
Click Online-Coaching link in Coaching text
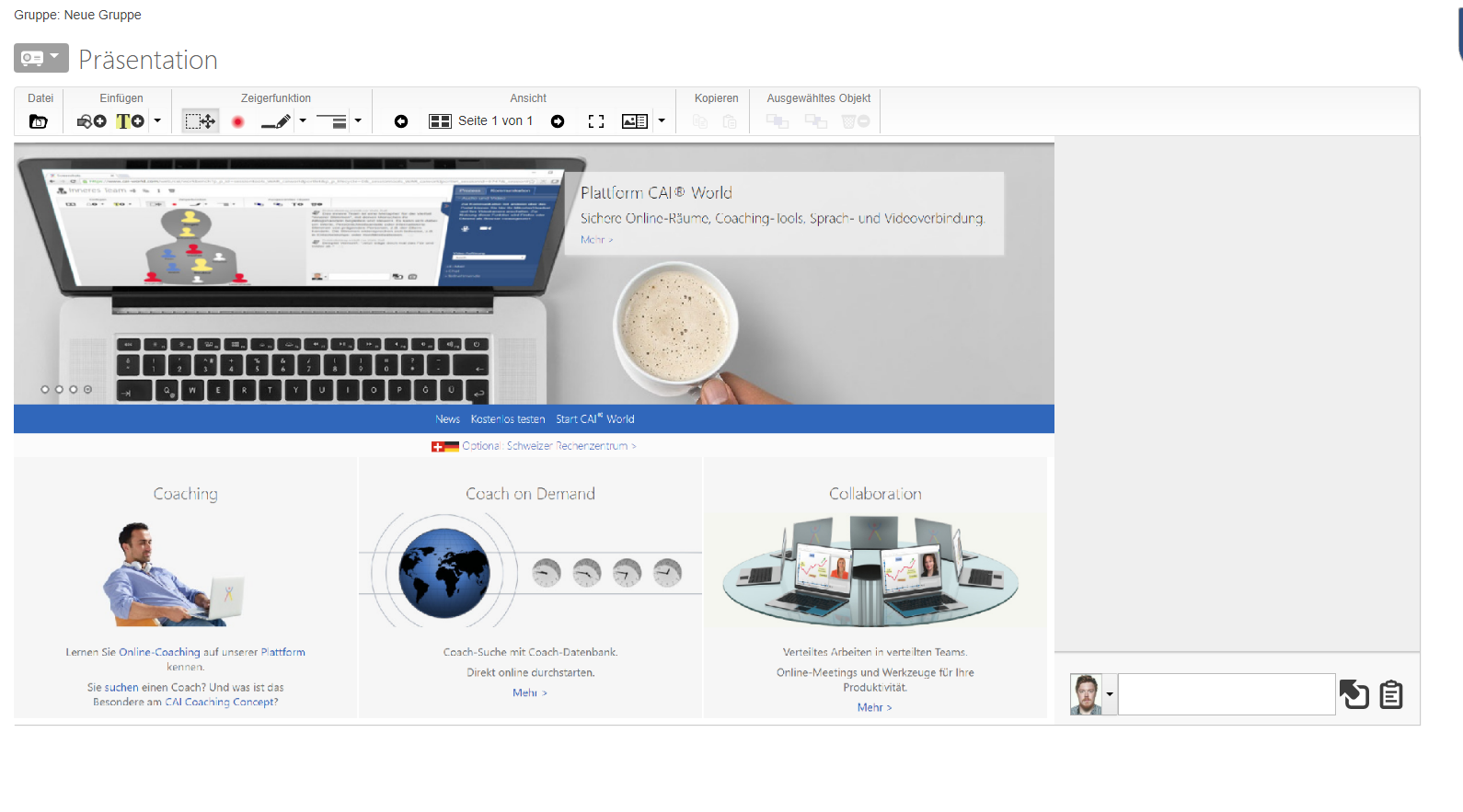[x=159, y=652]
